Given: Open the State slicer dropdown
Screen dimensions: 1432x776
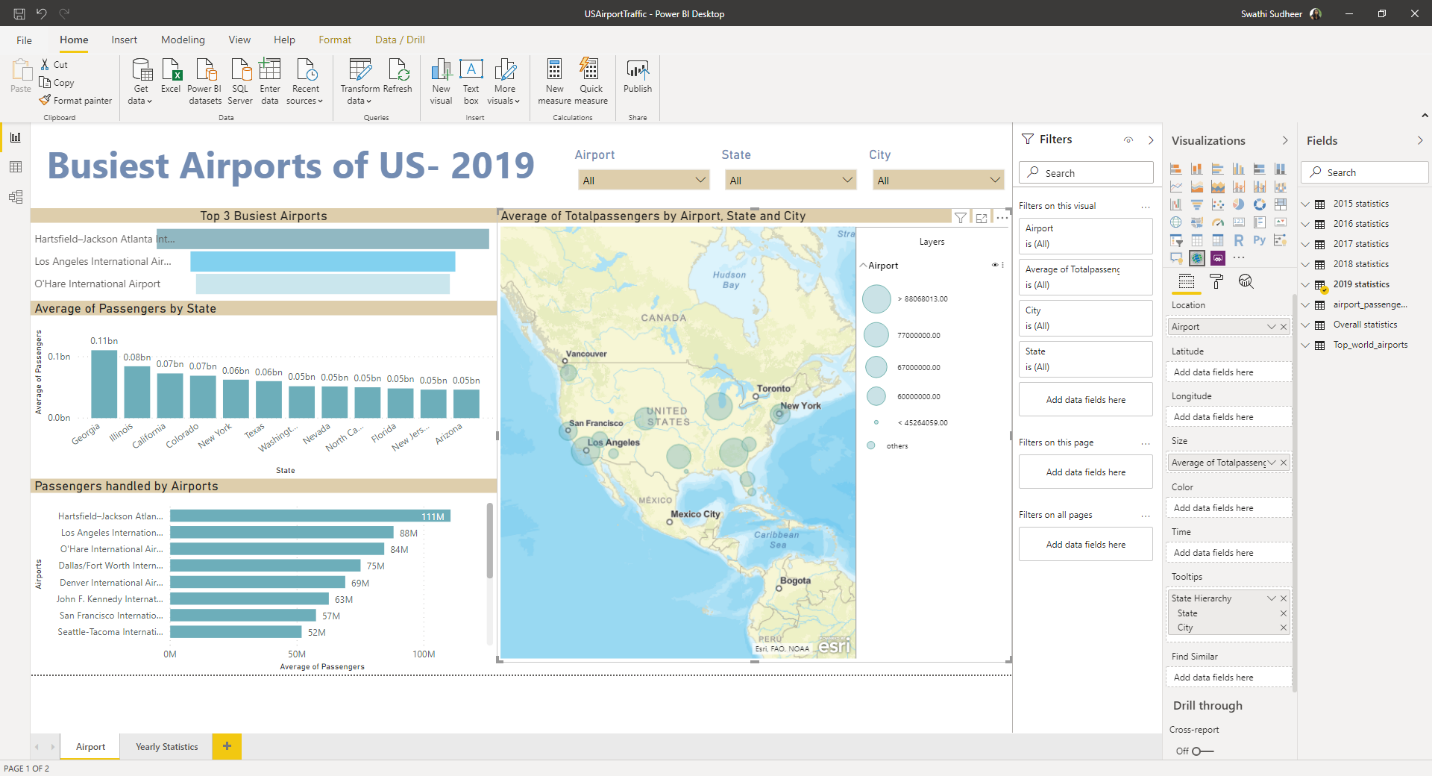Looking at the screenshot, I should [x=791, y=180].
